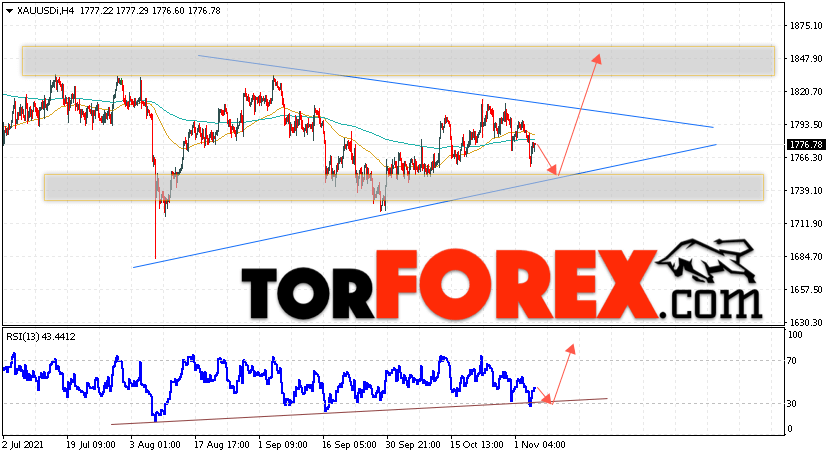Click price axis label 1657.50
This screenshot has width=830, height=456.
click(x=806, y=290)
